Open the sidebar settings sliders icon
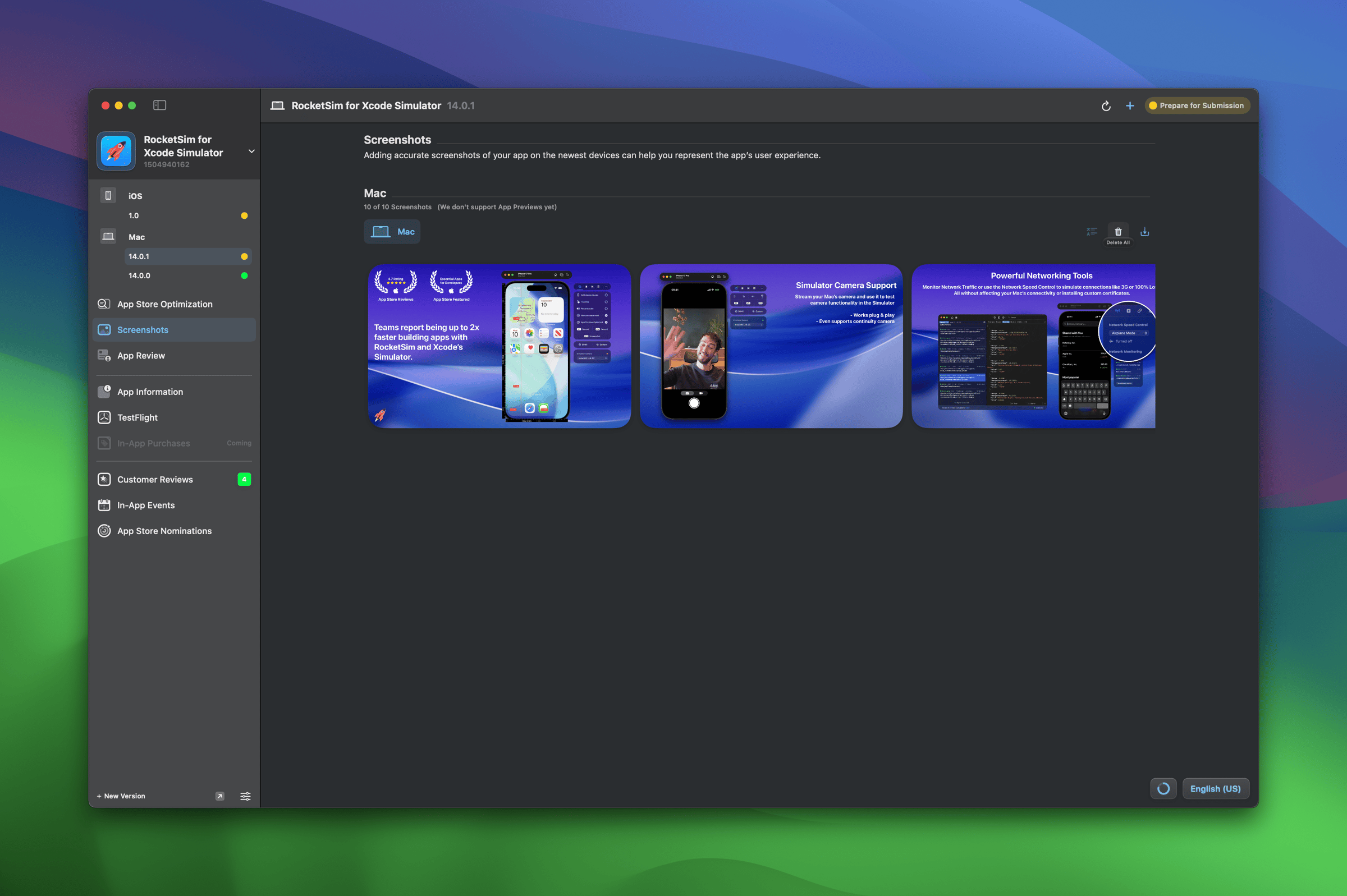The image size is (1347, 896). click(x=246, y=796)
